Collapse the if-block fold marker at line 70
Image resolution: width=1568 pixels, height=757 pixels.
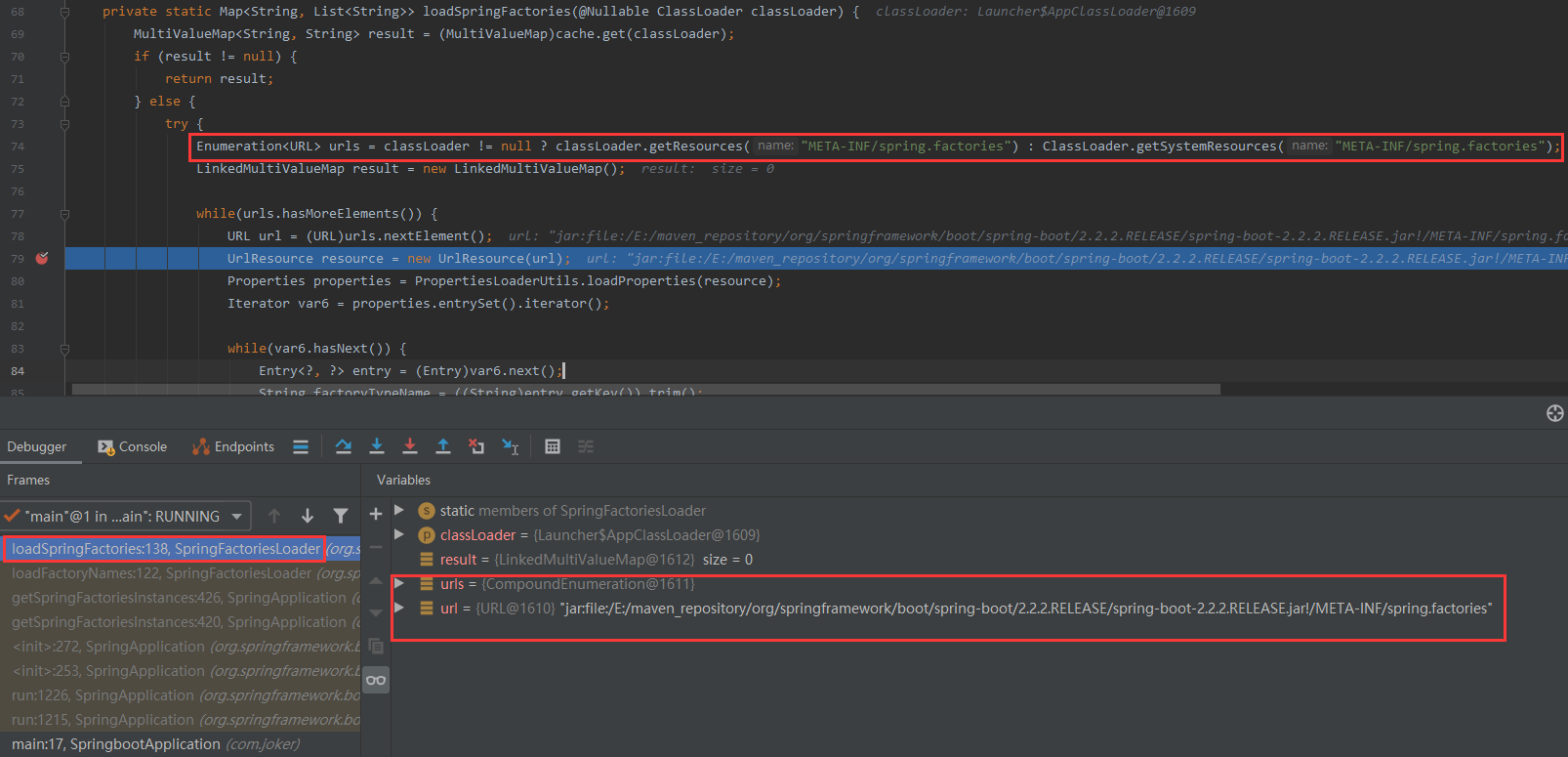[65, 57]
